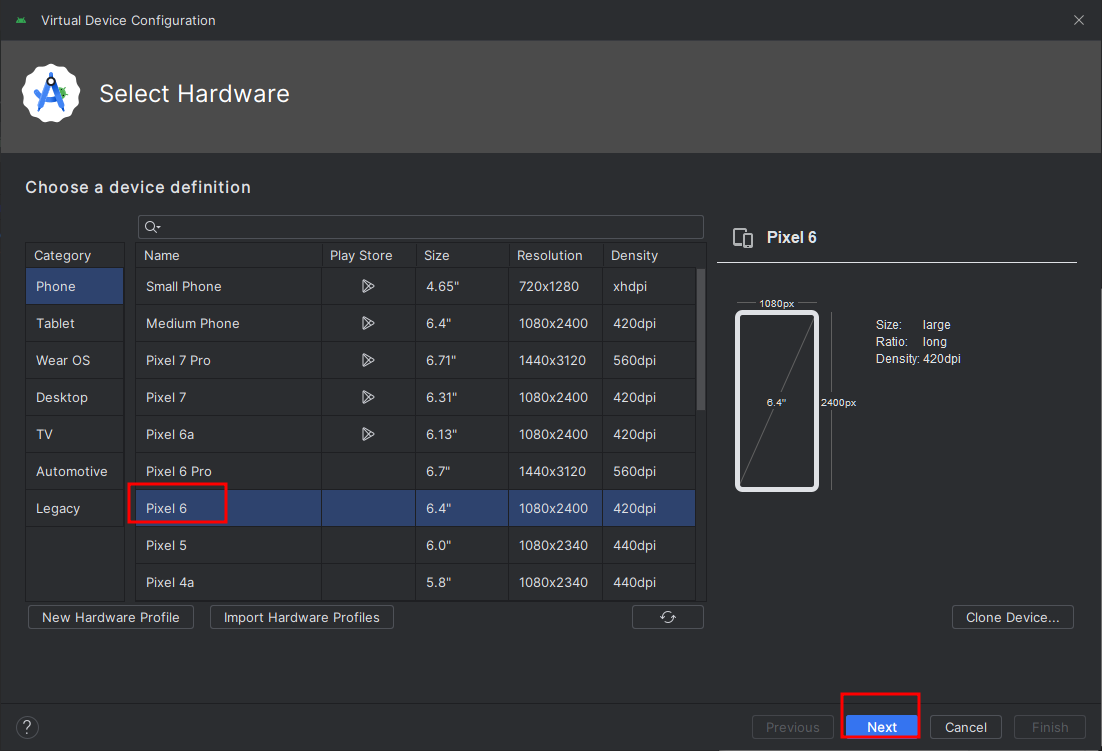Click the Ratio: long detail text
The height and width of the screenshot is (751, 1102).
coord(911,342)
